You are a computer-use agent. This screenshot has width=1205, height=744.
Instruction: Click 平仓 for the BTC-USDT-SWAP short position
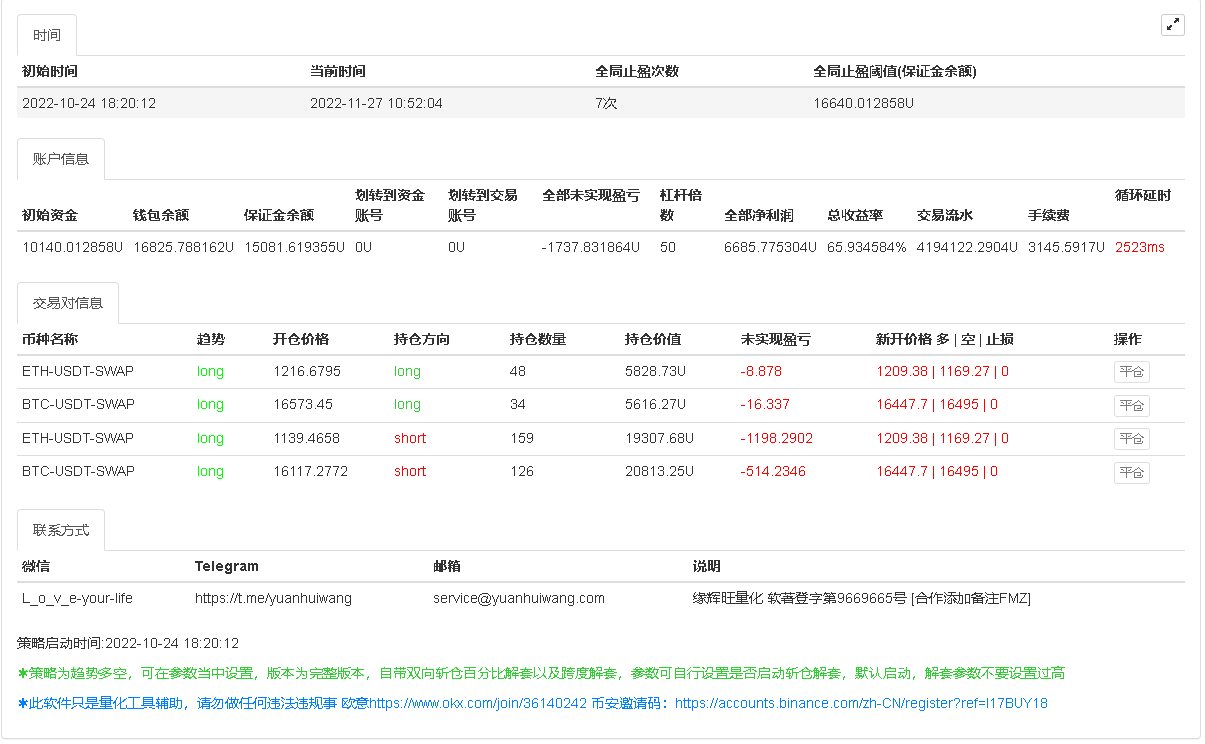click(x=1131, y=472)
